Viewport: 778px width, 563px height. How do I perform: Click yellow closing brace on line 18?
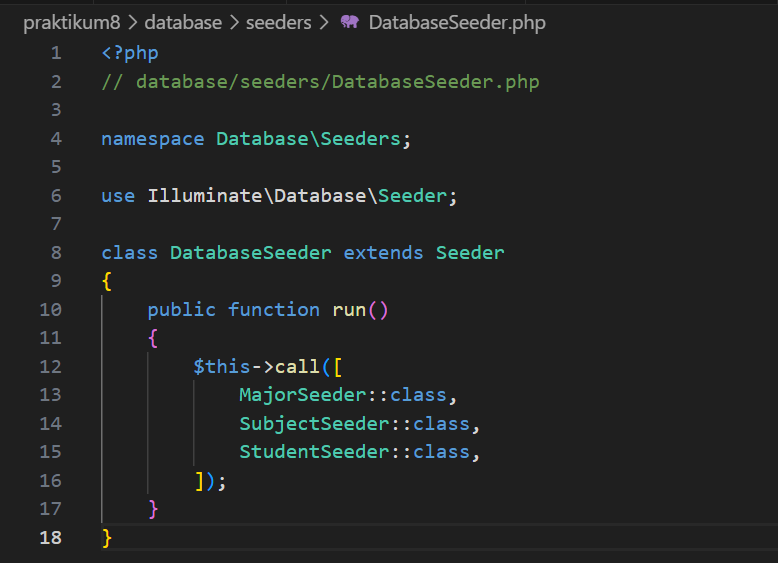click(107, 538)
